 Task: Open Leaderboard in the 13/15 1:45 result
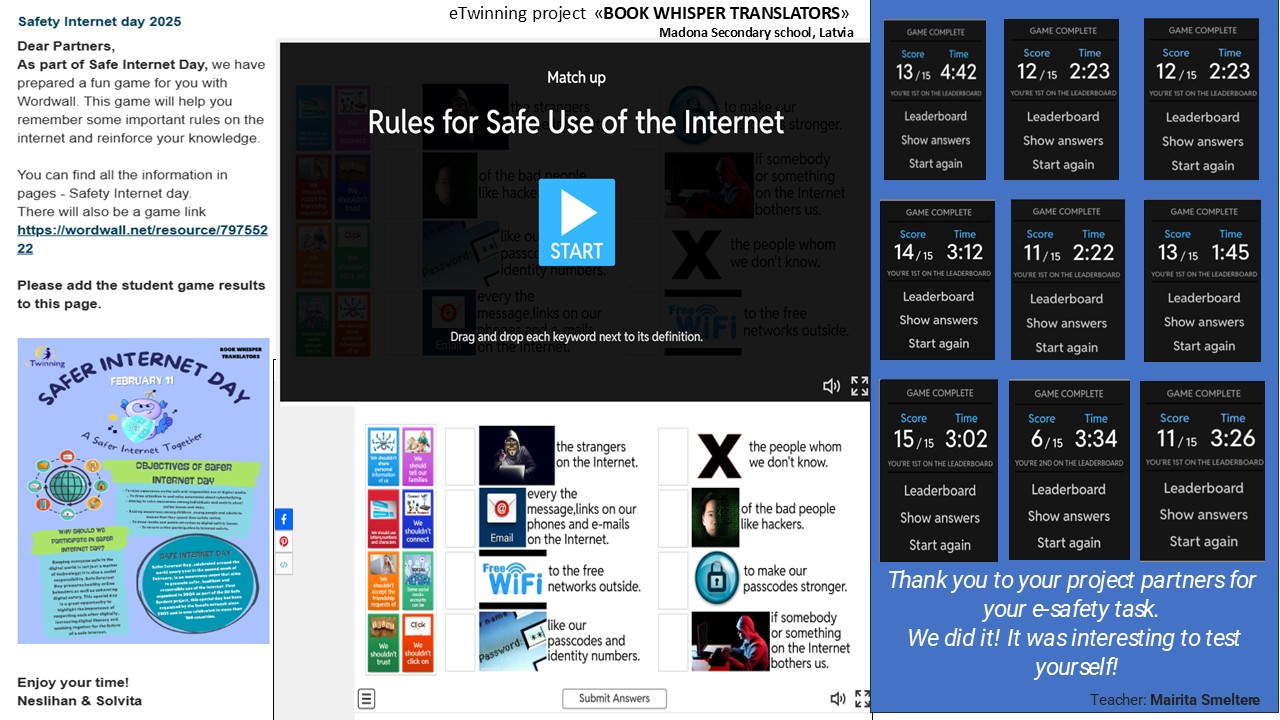click(x=1203, y=298)
